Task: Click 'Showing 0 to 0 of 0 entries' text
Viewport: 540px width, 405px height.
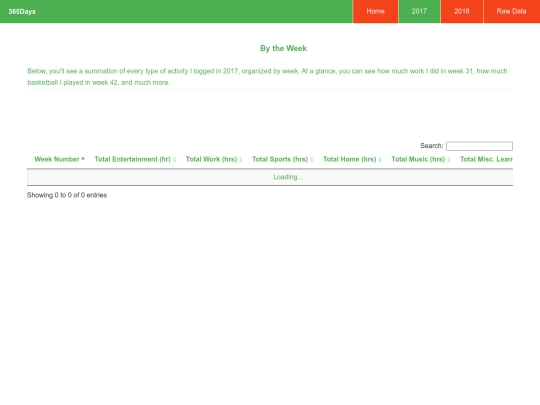Action: point(67,195)
